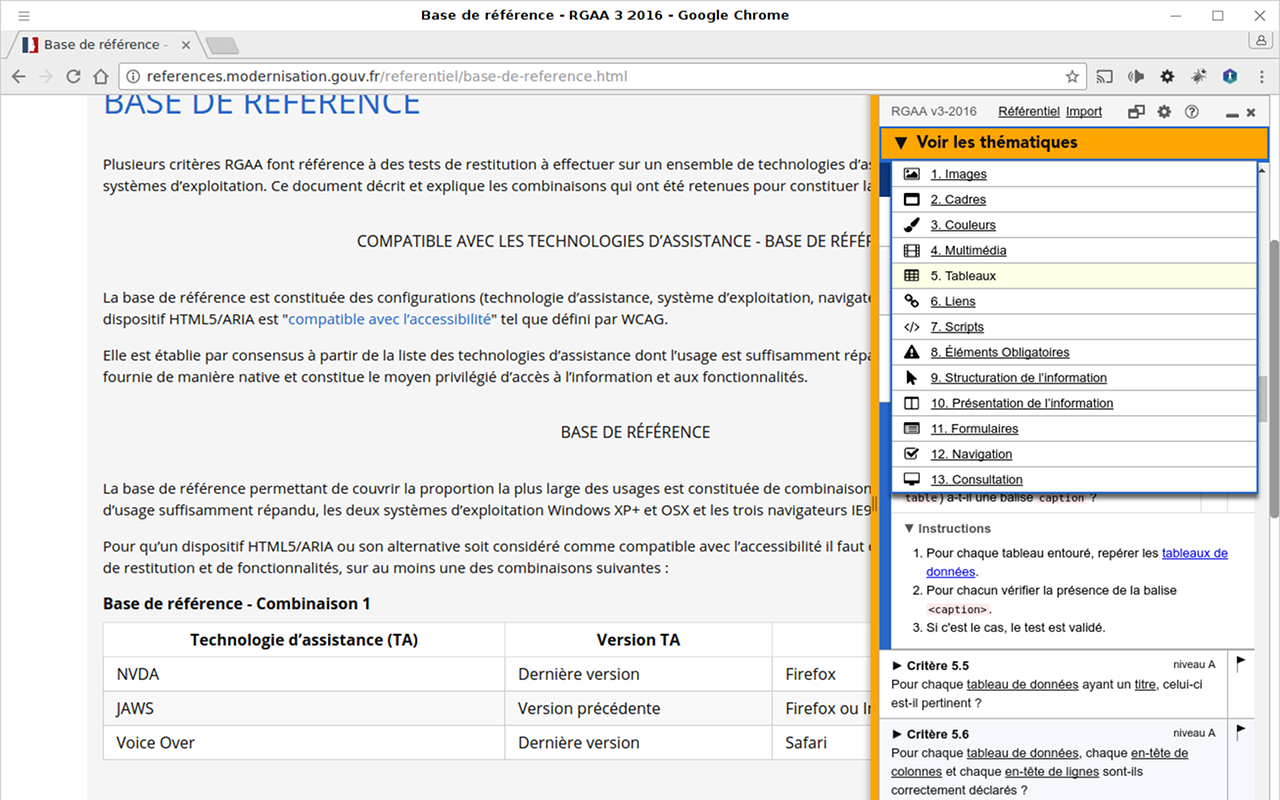The image size is (1280, 800).
Task: Select the 'Base de référence' browser tab
Action: coord(107,45)
